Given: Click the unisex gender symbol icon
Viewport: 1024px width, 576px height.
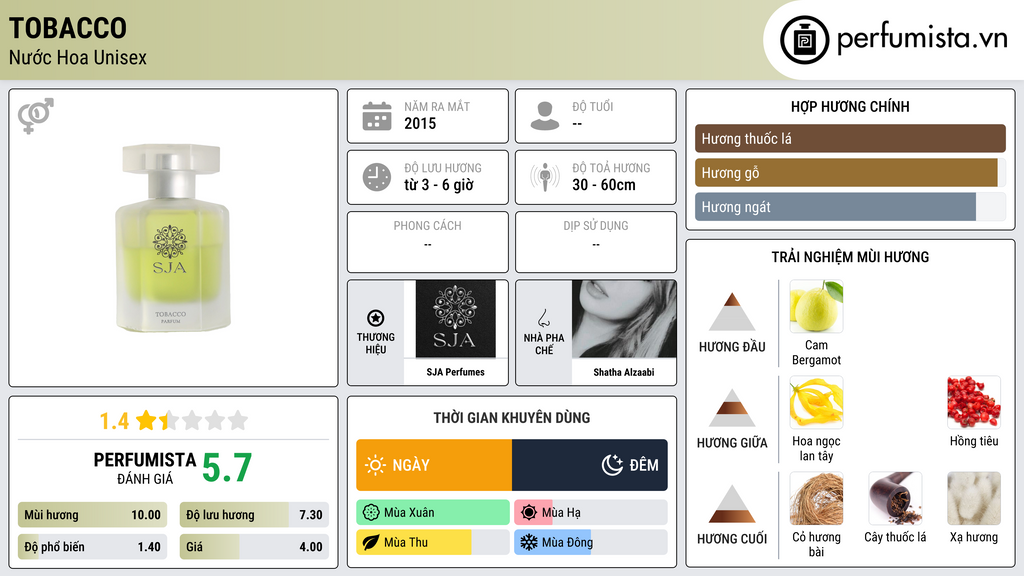Looking at the screenshot, I should pyautogui.click(x=36, y=116).
